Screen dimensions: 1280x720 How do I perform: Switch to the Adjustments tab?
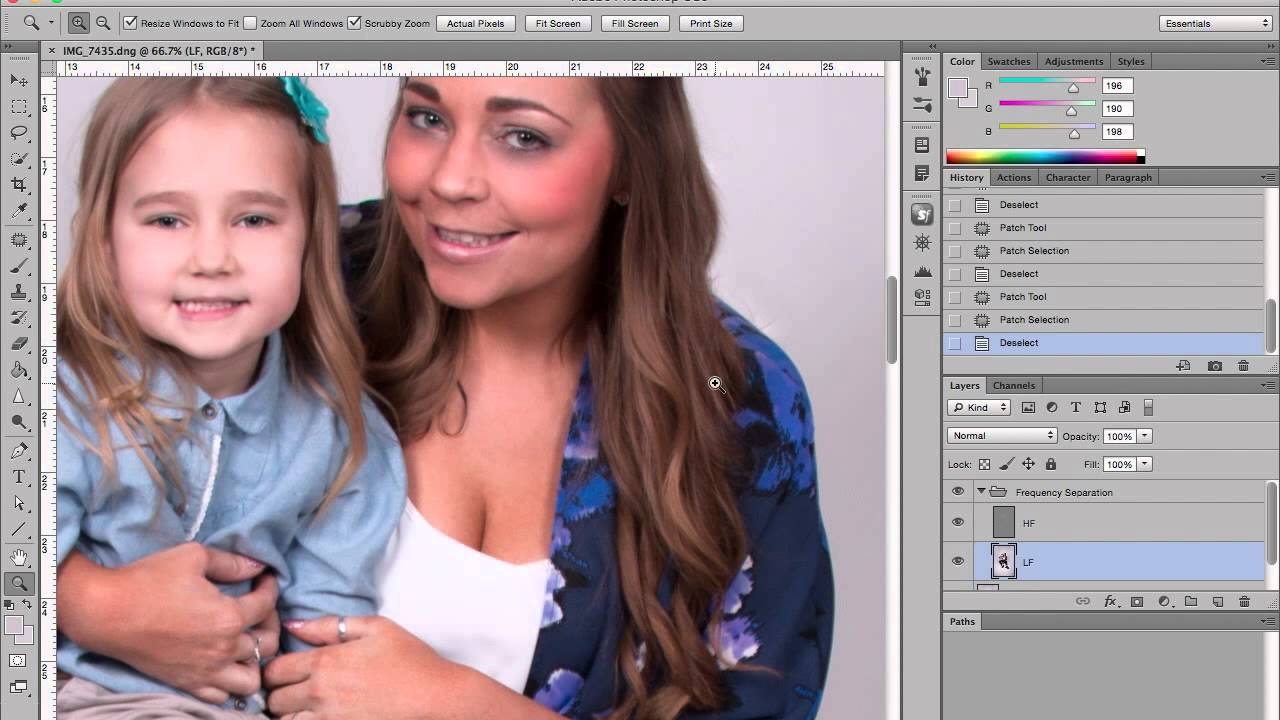click(1074, 62)
